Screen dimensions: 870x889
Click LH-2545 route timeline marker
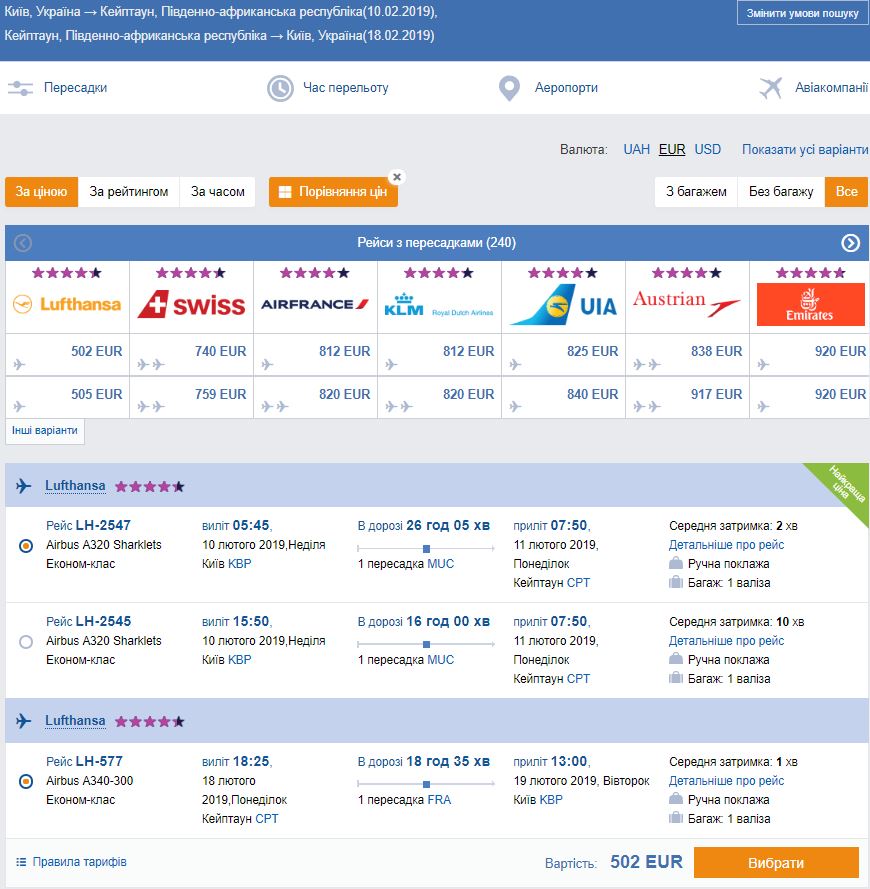(x=426, y=645)
